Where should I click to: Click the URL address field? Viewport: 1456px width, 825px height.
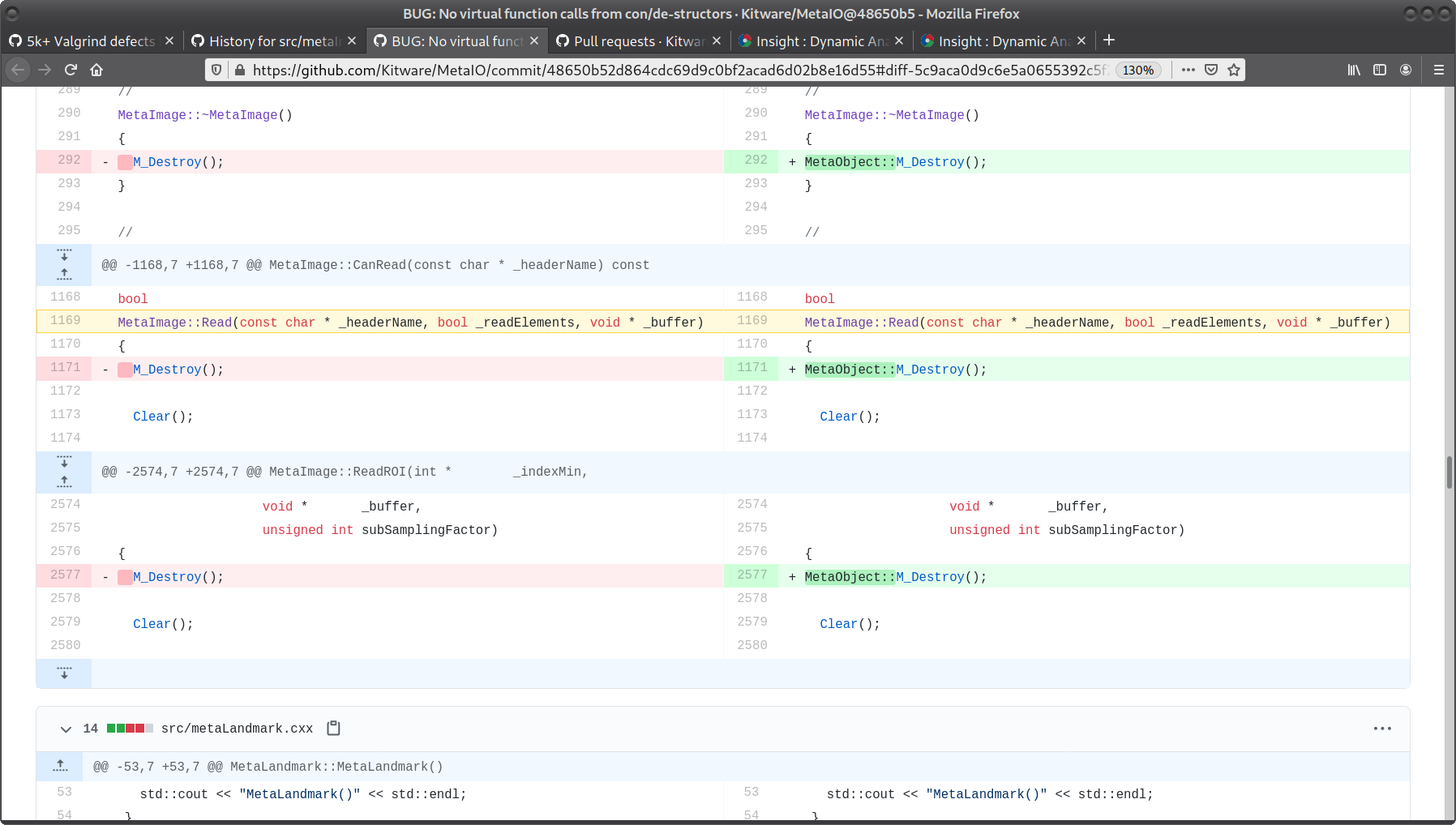[681, 71]
